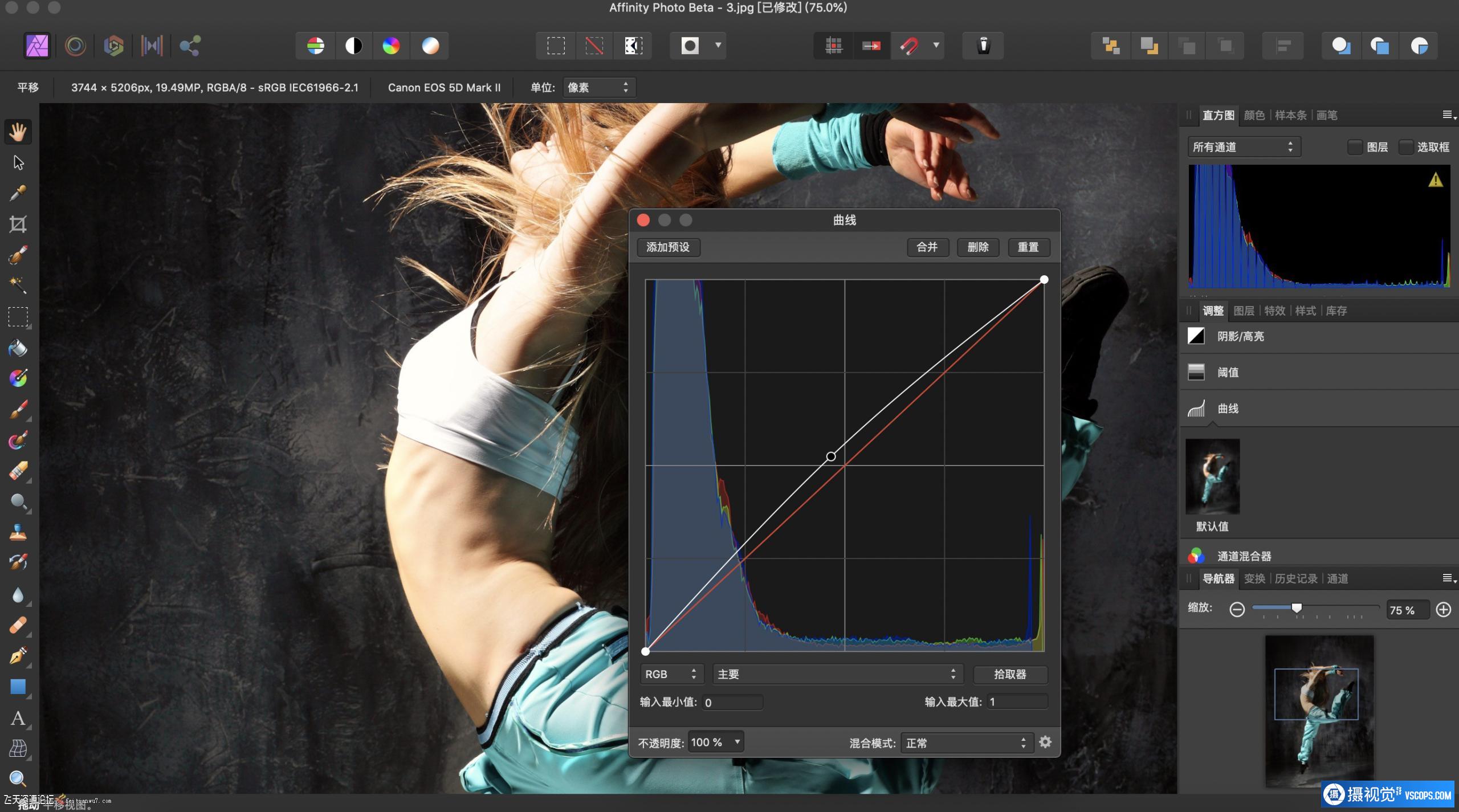Click the 拾取器 button

click(x=1009, y=674)
